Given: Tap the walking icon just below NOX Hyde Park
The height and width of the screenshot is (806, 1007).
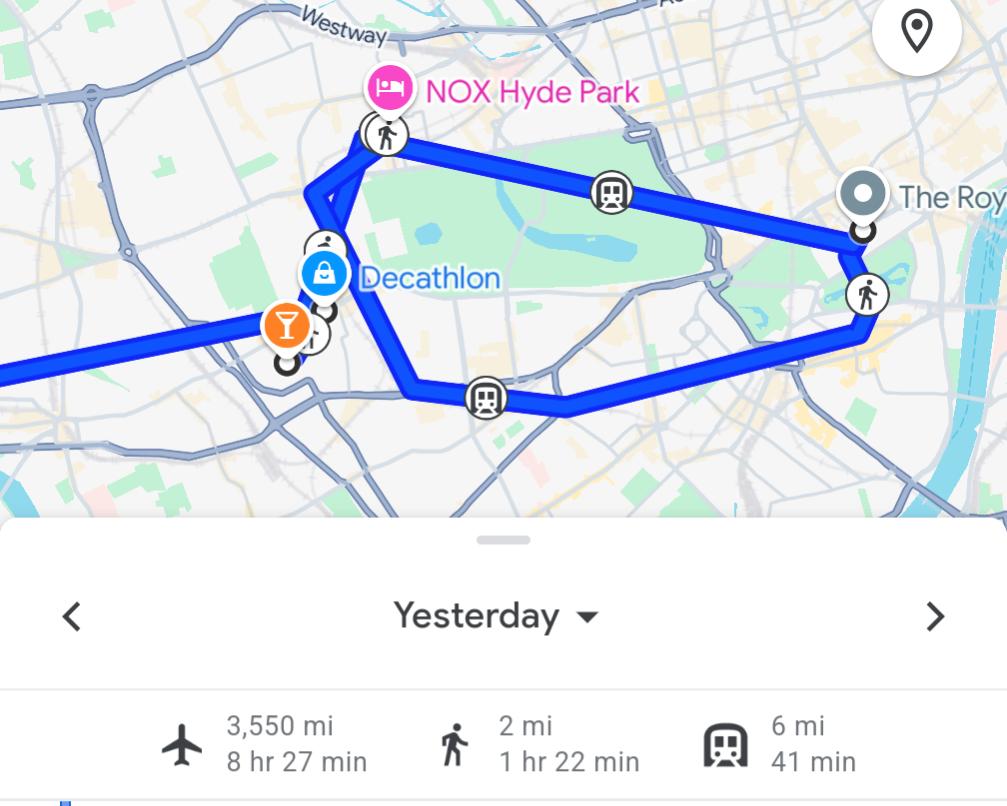Looking at the screenshot, I should pos(387,135).
